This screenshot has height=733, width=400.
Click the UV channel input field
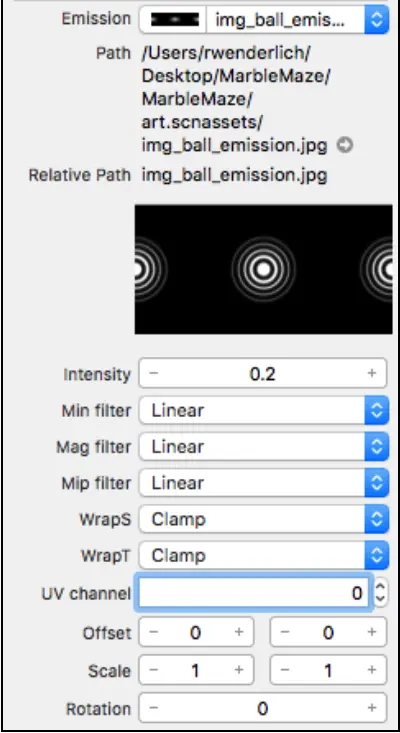(254, 593)
